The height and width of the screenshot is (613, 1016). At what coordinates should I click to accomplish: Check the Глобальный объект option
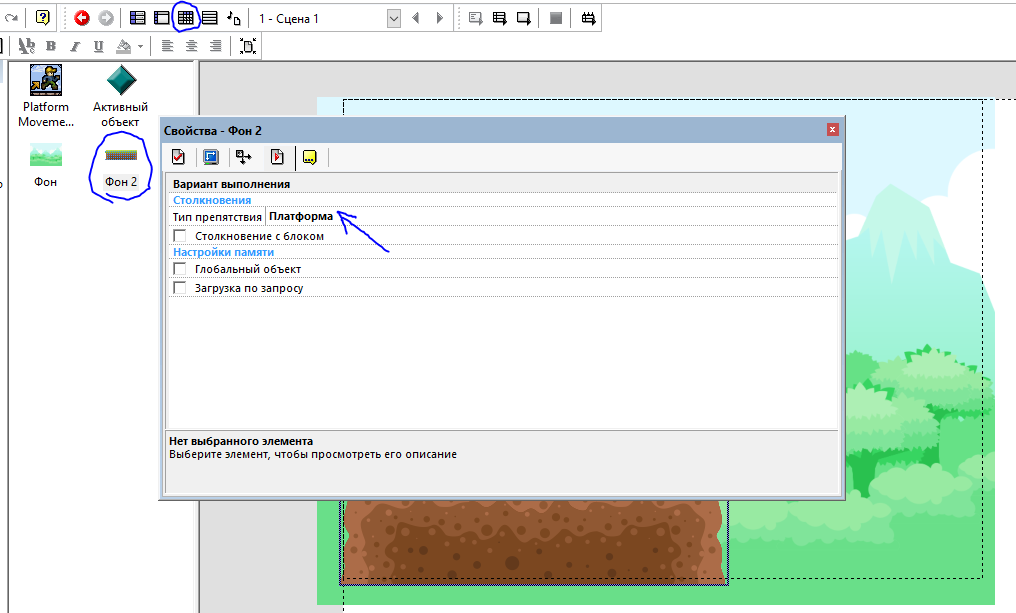coord(180,269)
